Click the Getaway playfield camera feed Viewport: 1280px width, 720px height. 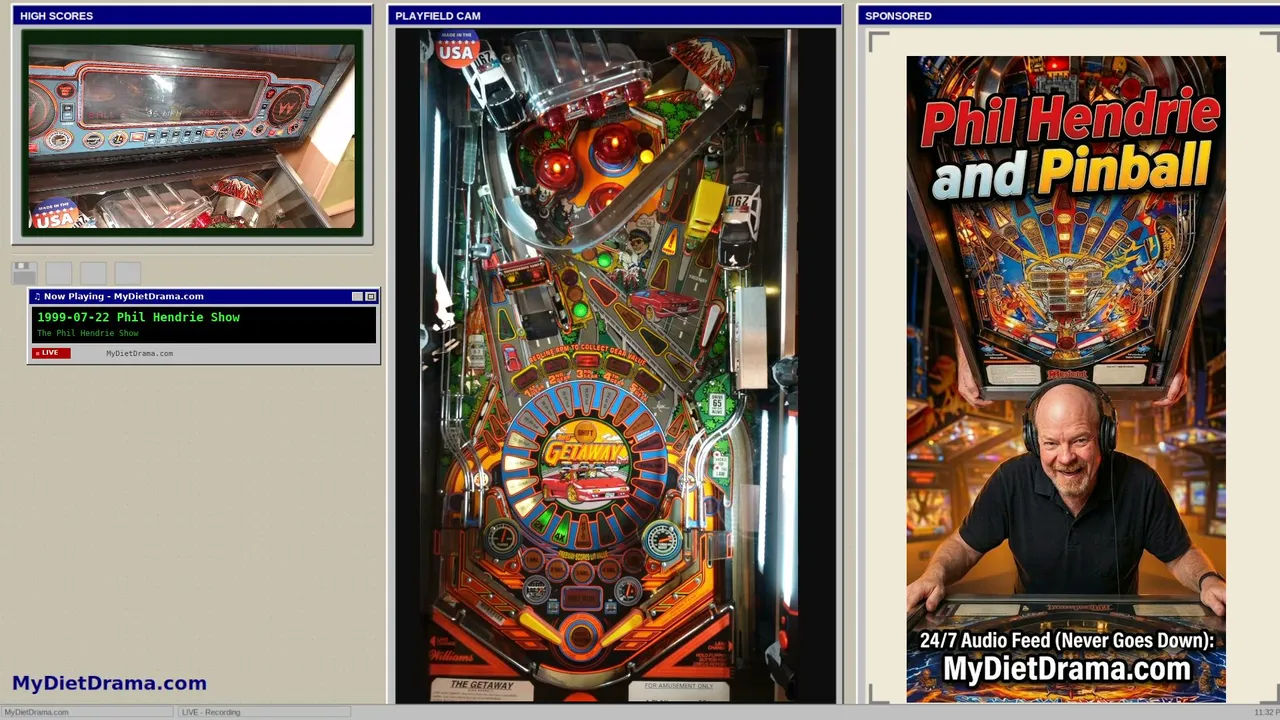[x=615, y=366]
